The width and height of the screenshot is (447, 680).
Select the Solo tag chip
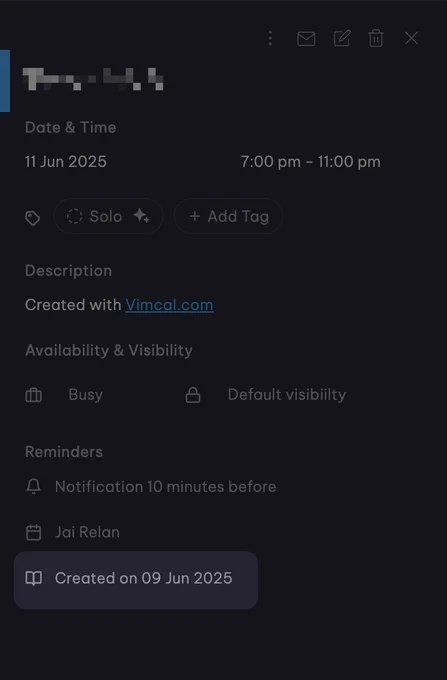108,216
